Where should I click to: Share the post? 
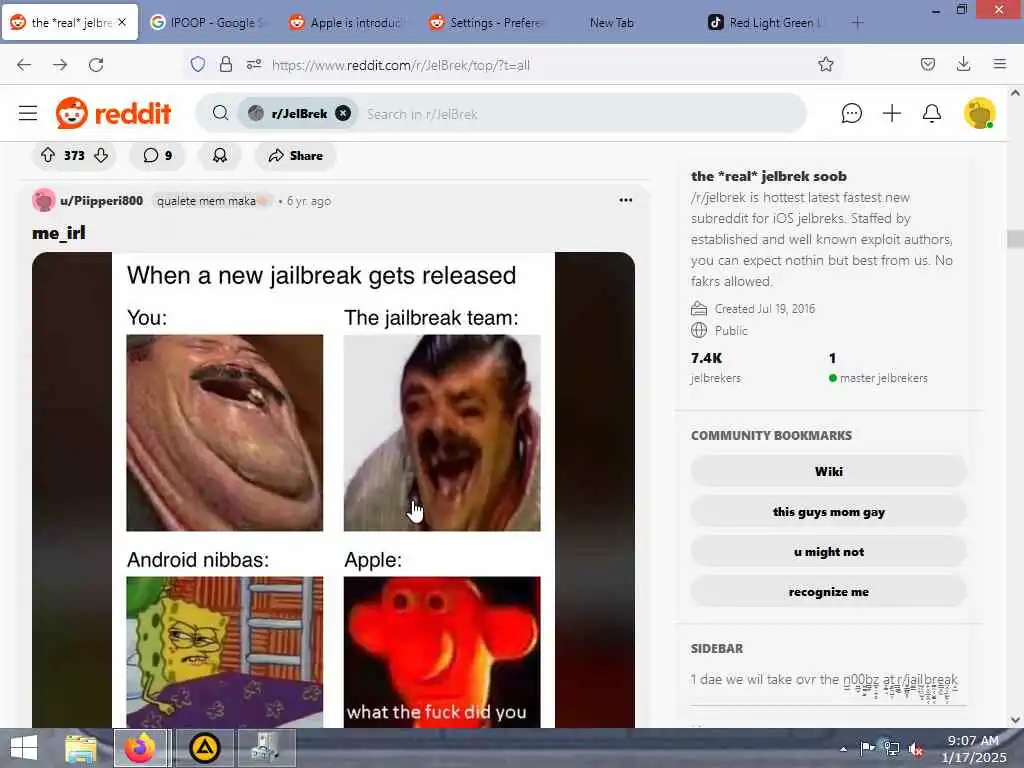(295, 155)
